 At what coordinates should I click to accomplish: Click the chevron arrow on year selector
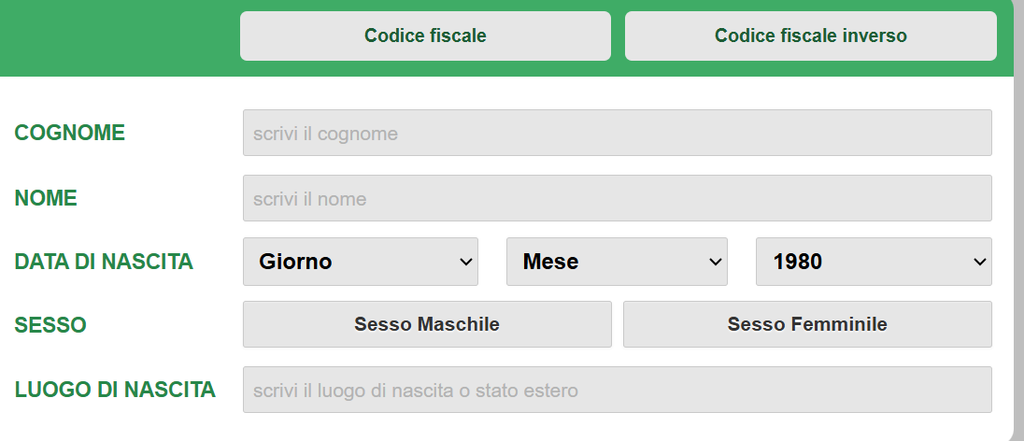(x=979, y=262)
